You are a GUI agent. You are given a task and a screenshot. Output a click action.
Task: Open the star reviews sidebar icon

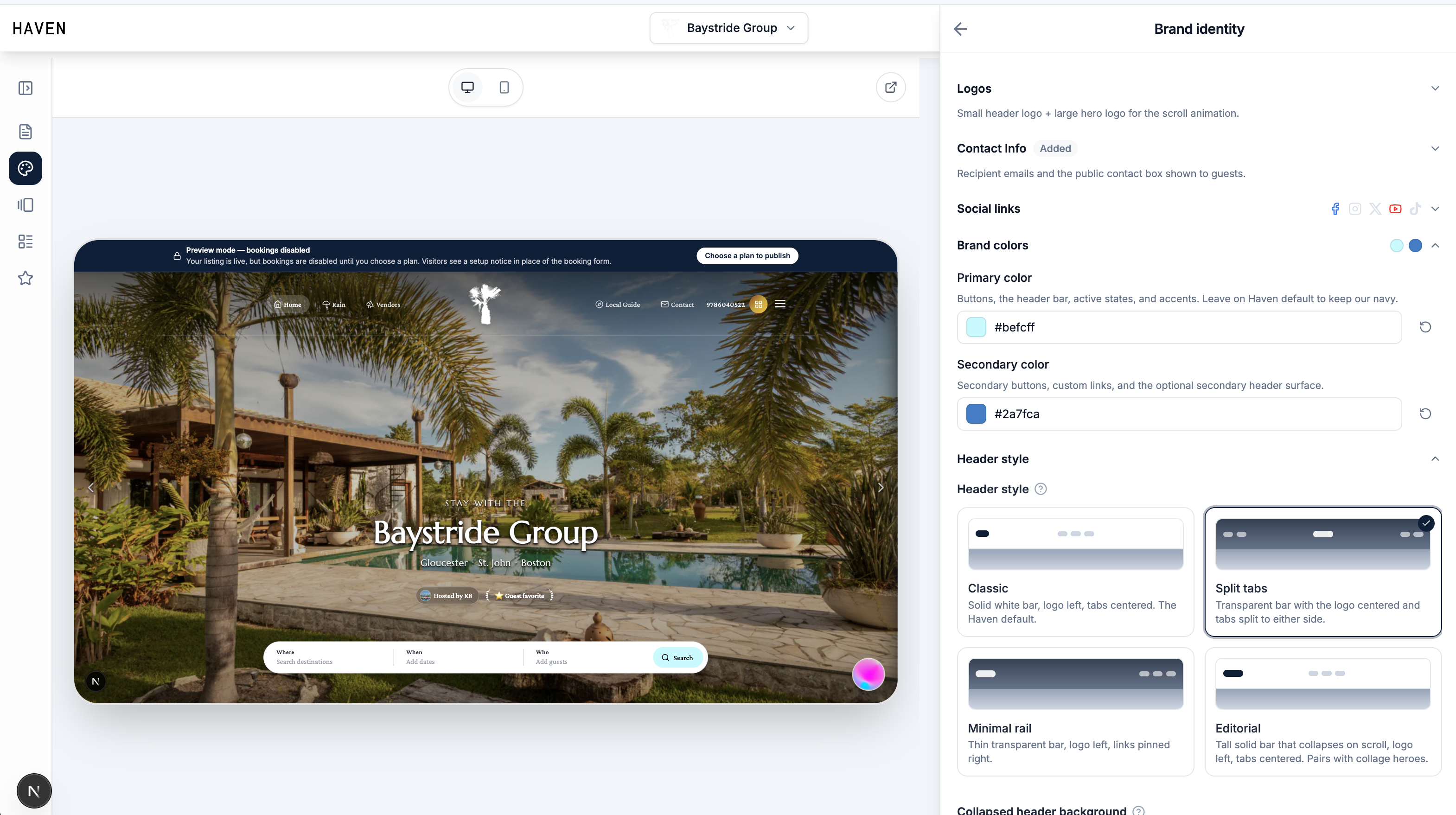pos(26,278)
